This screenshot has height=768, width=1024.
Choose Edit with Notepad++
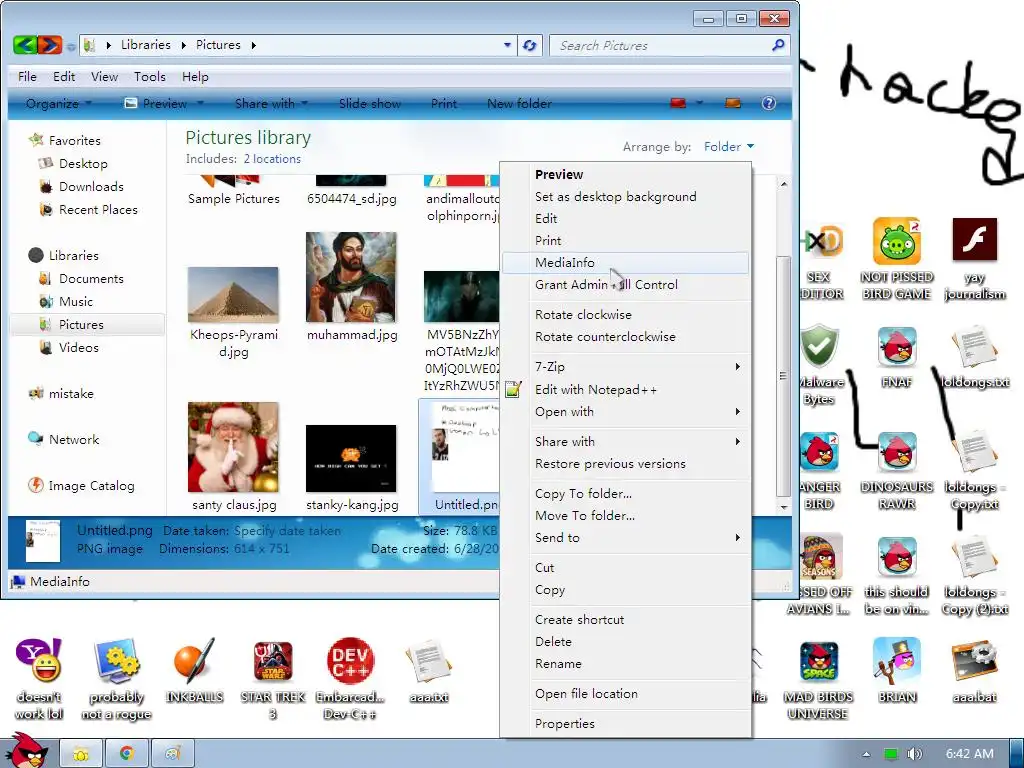[625, 390]
